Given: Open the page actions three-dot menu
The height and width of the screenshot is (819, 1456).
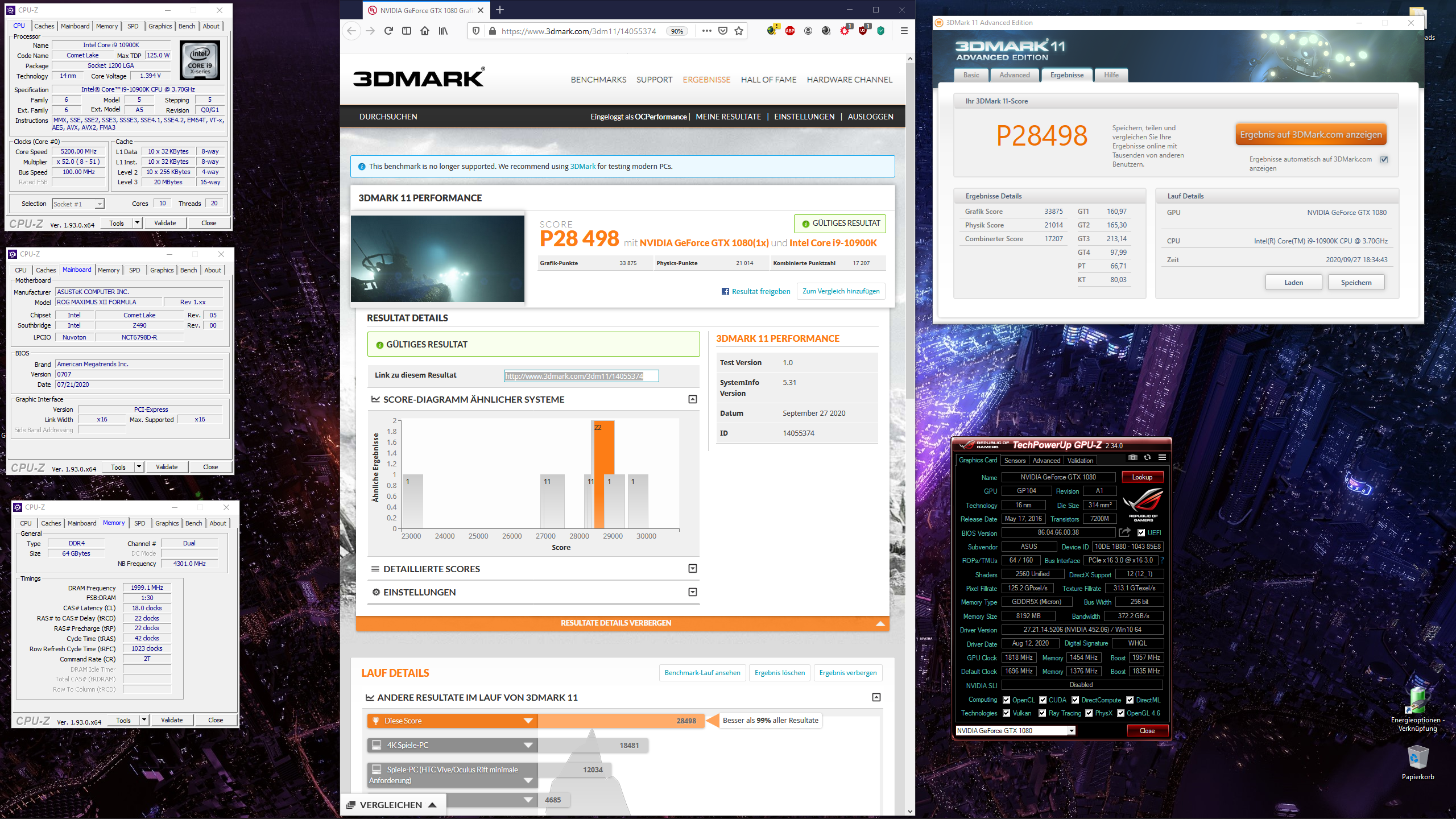Looking at the screenshot, I should (706, 31).
